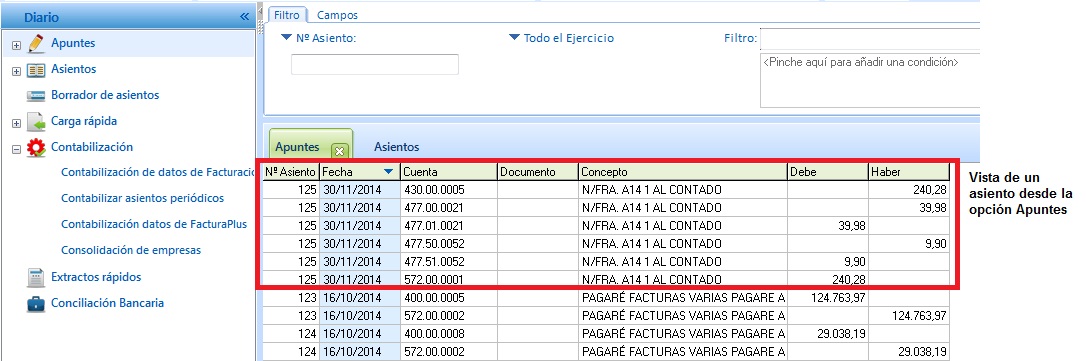Viewport: 1086px width, 361px height.
Task: Expand the Asientos tree node
Action: coord(17,71)
